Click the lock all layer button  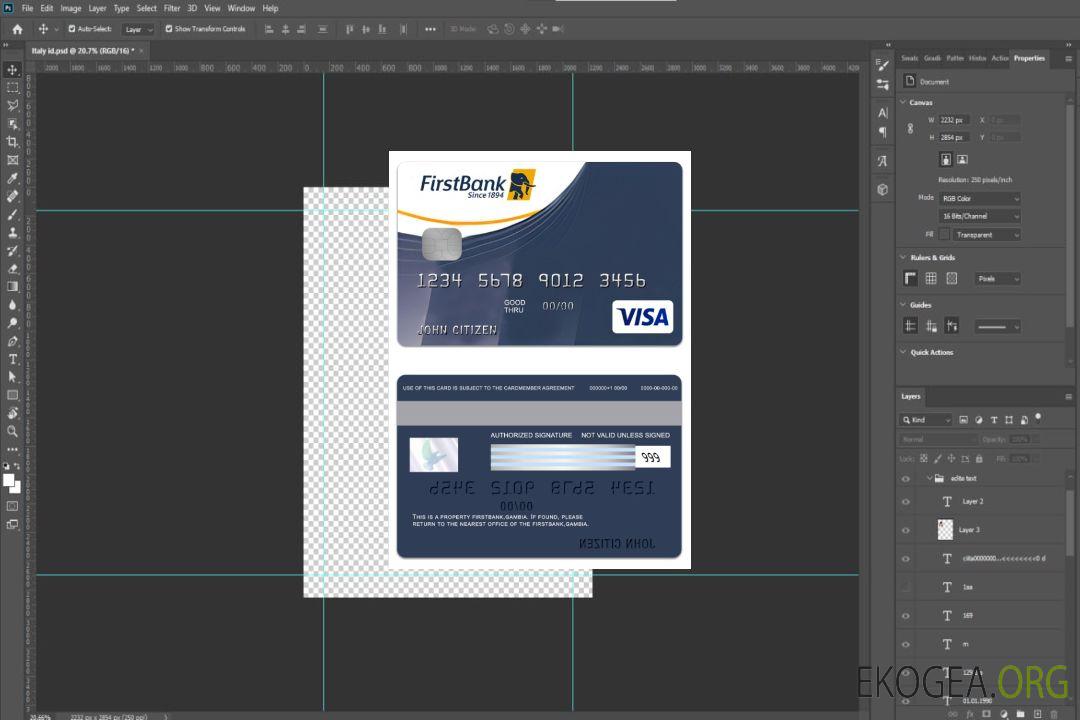click(x=979, y=459)
